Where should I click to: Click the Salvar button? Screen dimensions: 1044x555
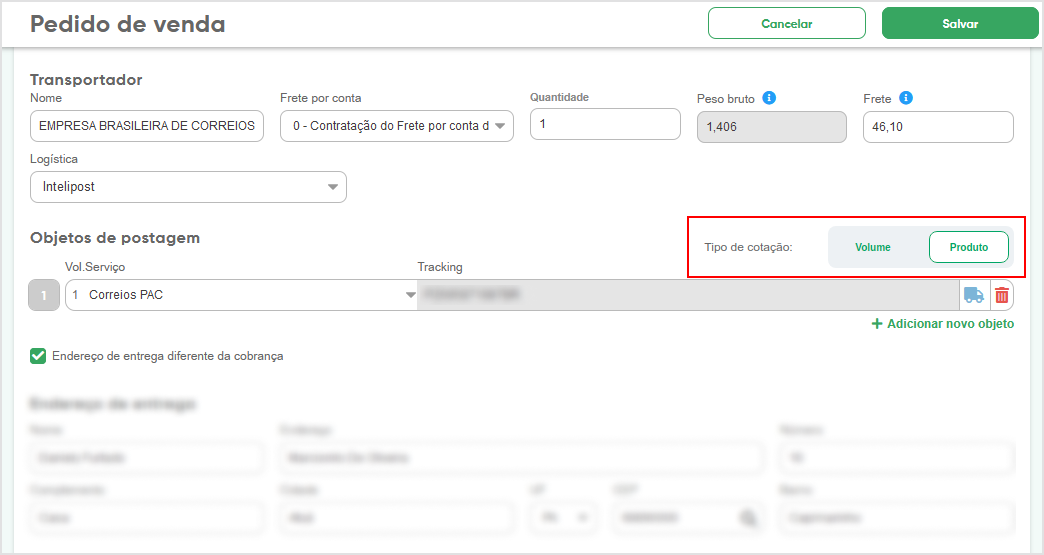[960, 23]
